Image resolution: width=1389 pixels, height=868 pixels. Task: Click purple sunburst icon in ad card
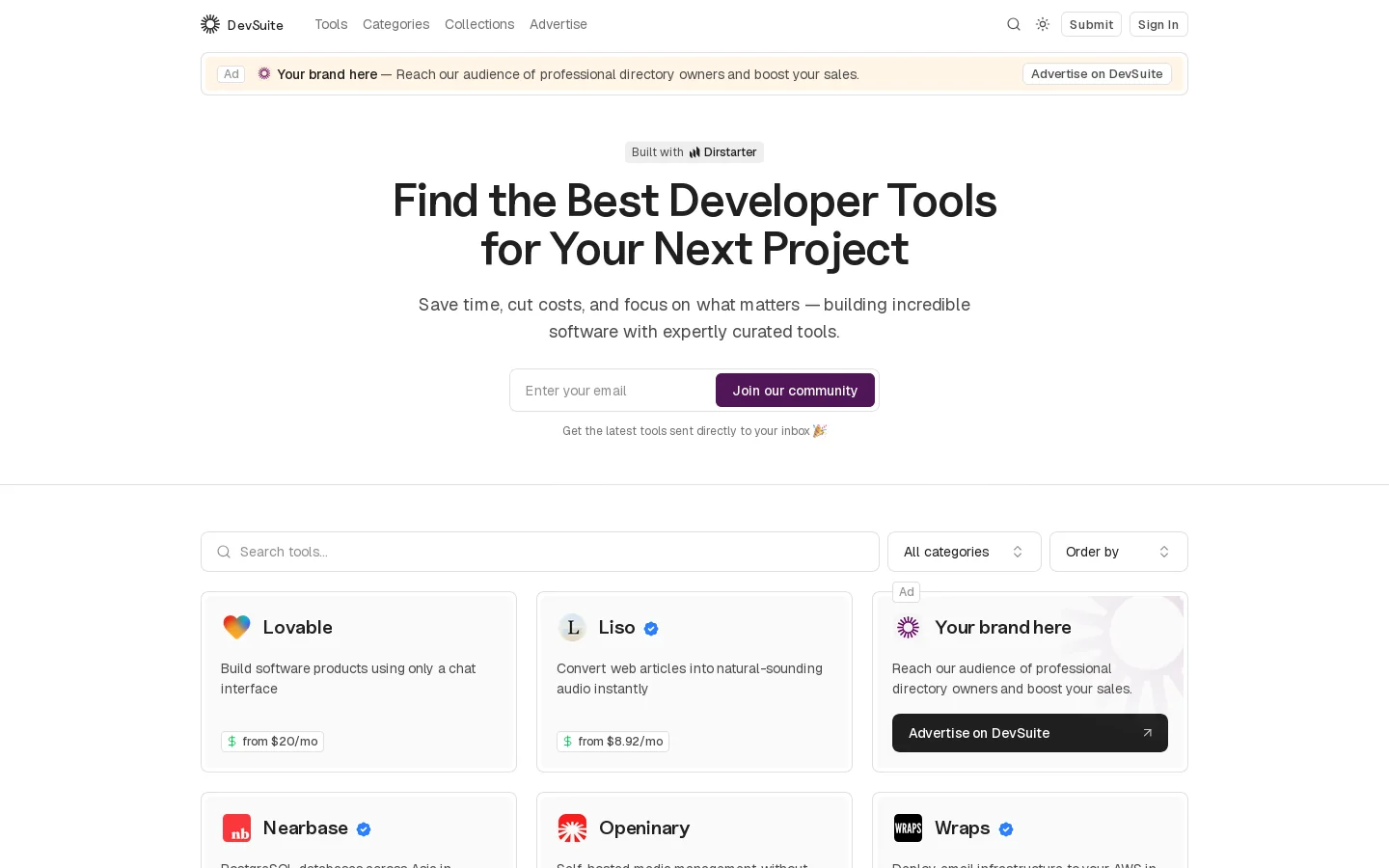pos(908,627)
